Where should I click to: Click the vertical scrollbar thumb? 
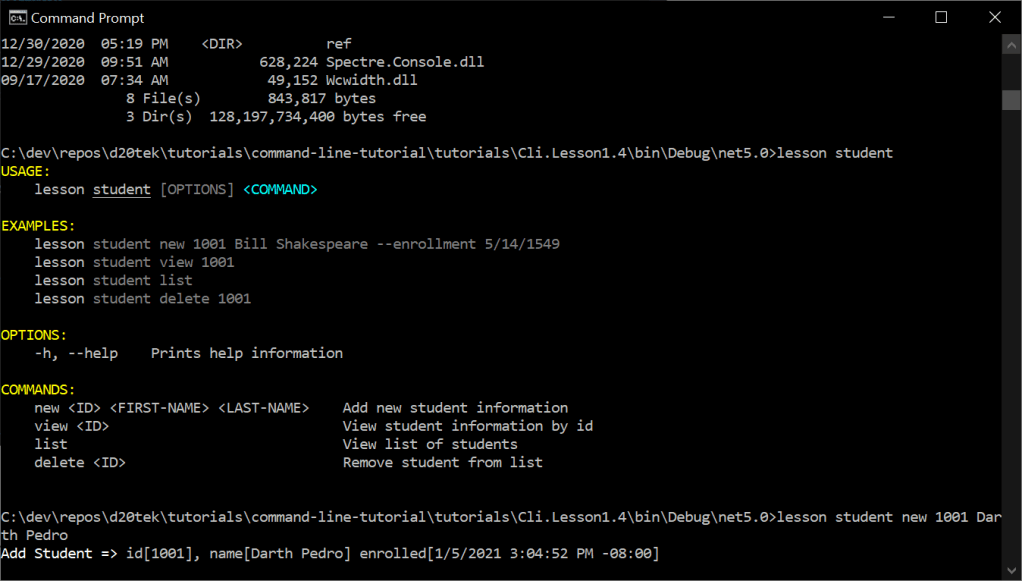(x=1011, y=100)
